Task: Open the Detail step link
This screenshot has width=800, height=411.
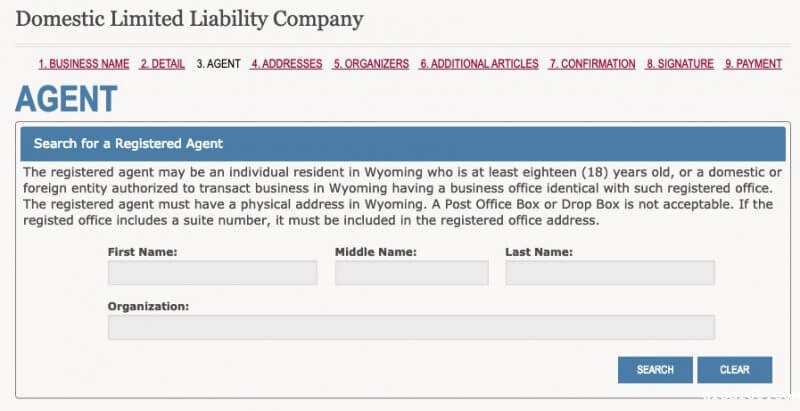Action: pyautogui.click(x=162, y=64)
